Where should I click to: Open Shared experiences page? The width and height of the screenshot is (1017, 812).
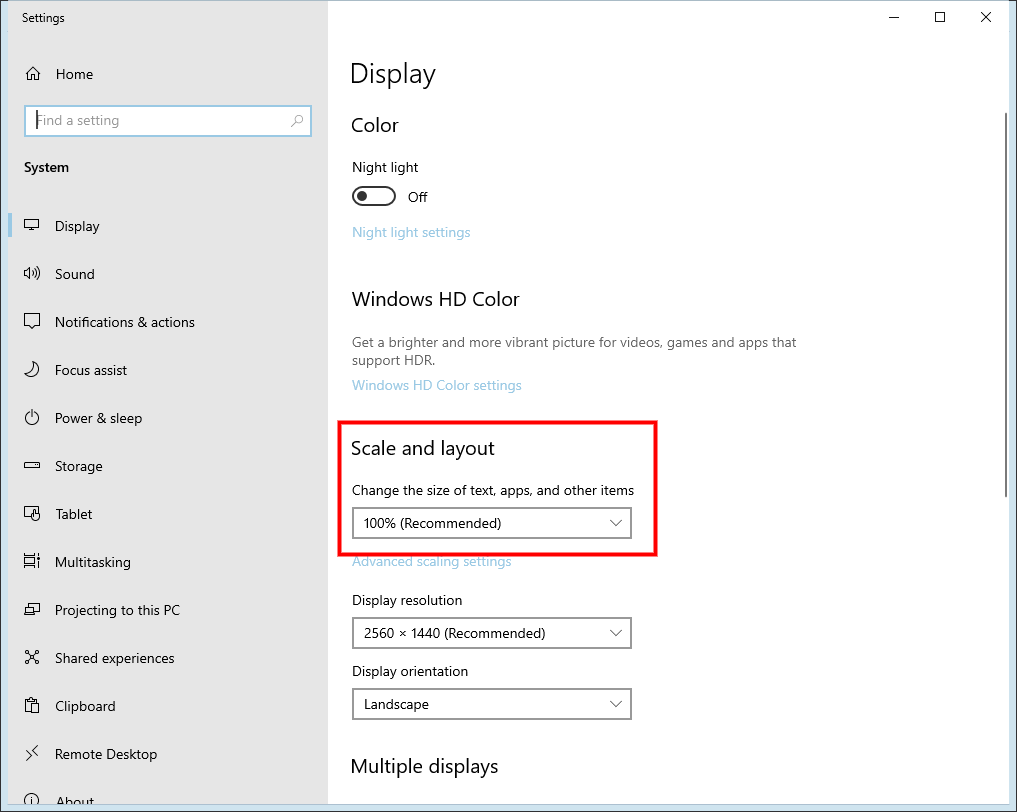167,658
